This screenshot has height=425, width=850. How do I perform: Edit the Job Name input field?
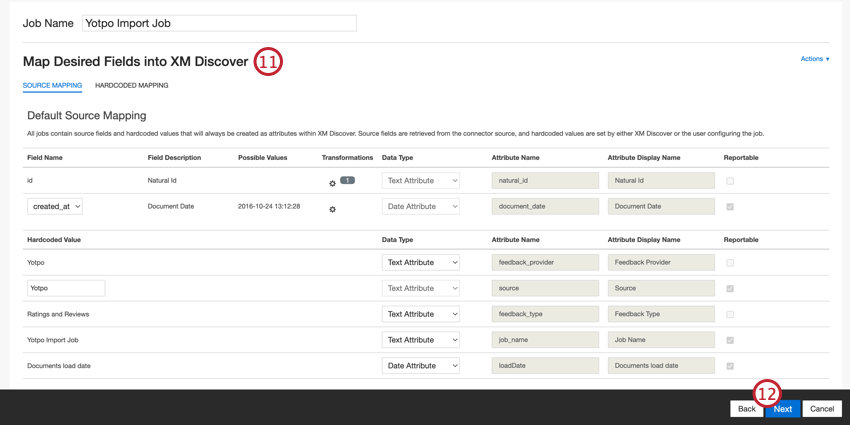(x=220, y=23)
